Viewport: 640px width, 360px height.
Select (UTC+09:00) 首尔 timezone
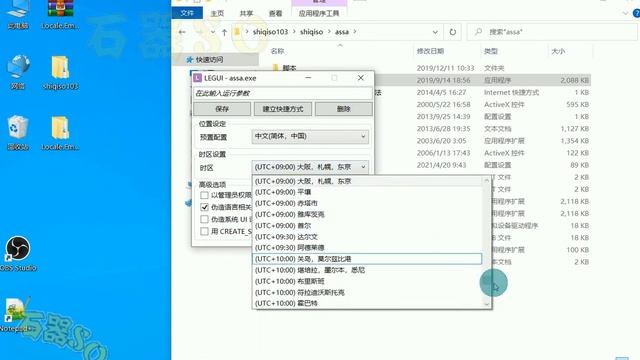tap(367, 225)
